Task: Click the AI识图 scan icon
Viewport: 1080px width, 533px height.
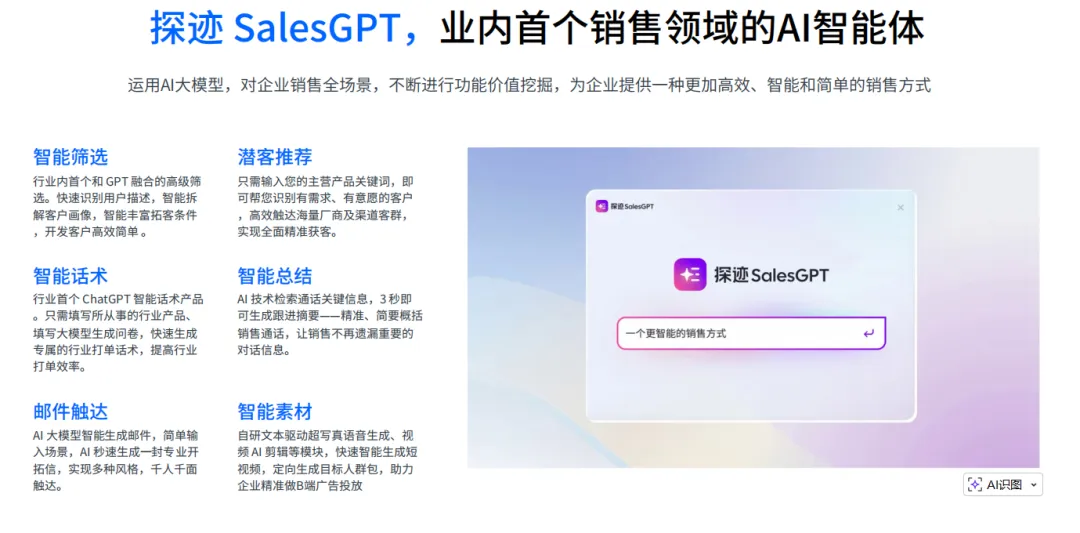Action: pos(975,484)
